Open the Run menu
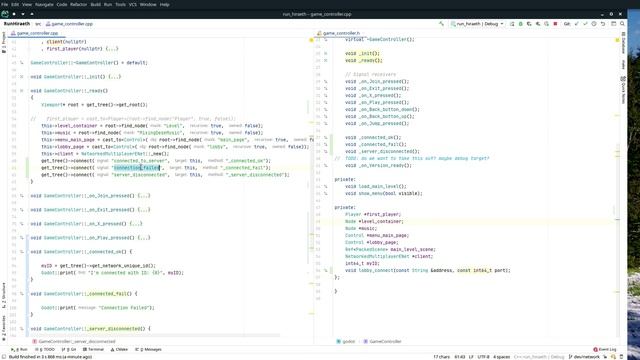This screenshot has width=640, height=360. point(108,4)
